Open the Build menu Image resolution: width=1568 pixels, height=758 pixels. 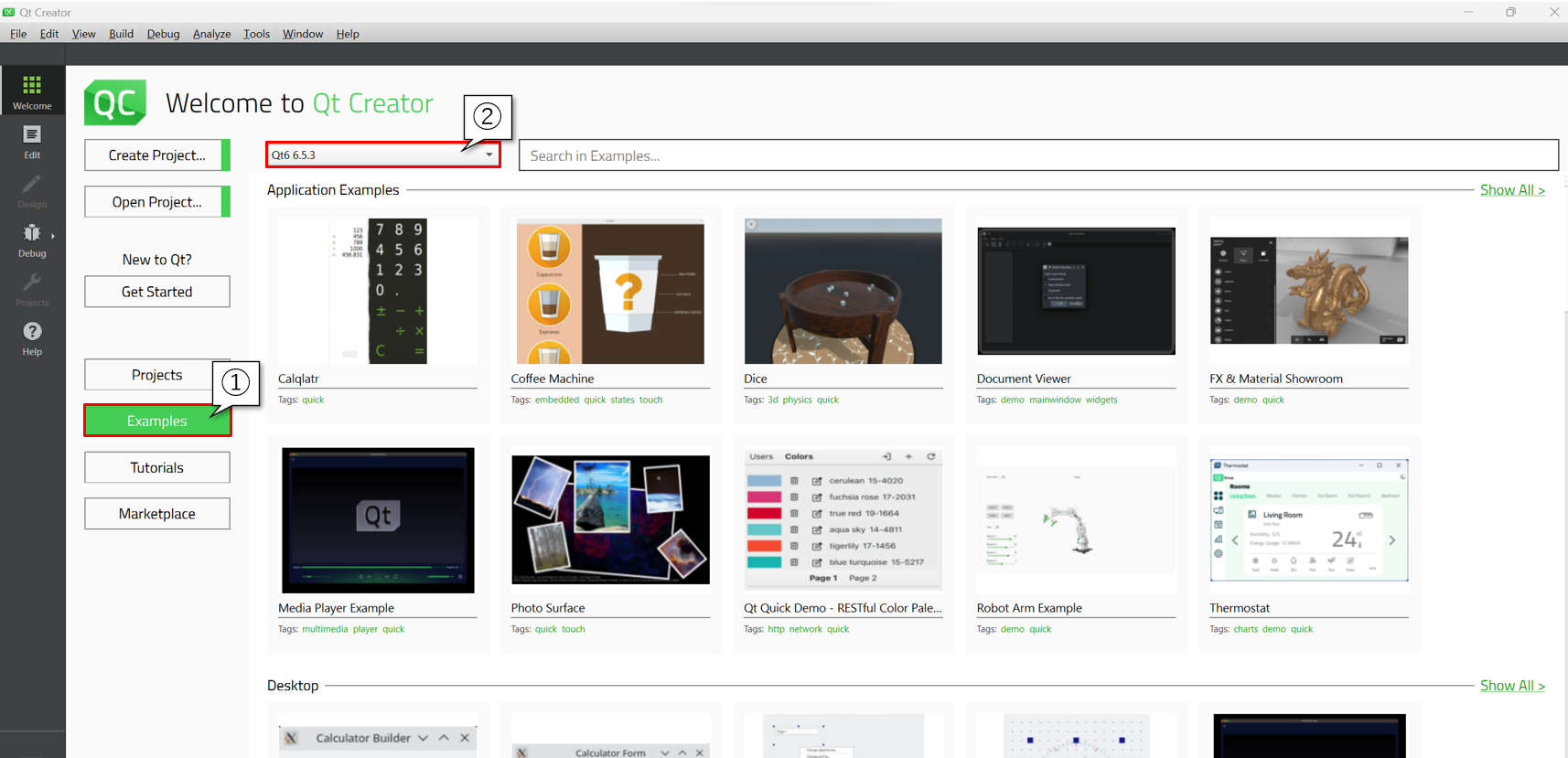pyautogui.click(x=121, y=34)
